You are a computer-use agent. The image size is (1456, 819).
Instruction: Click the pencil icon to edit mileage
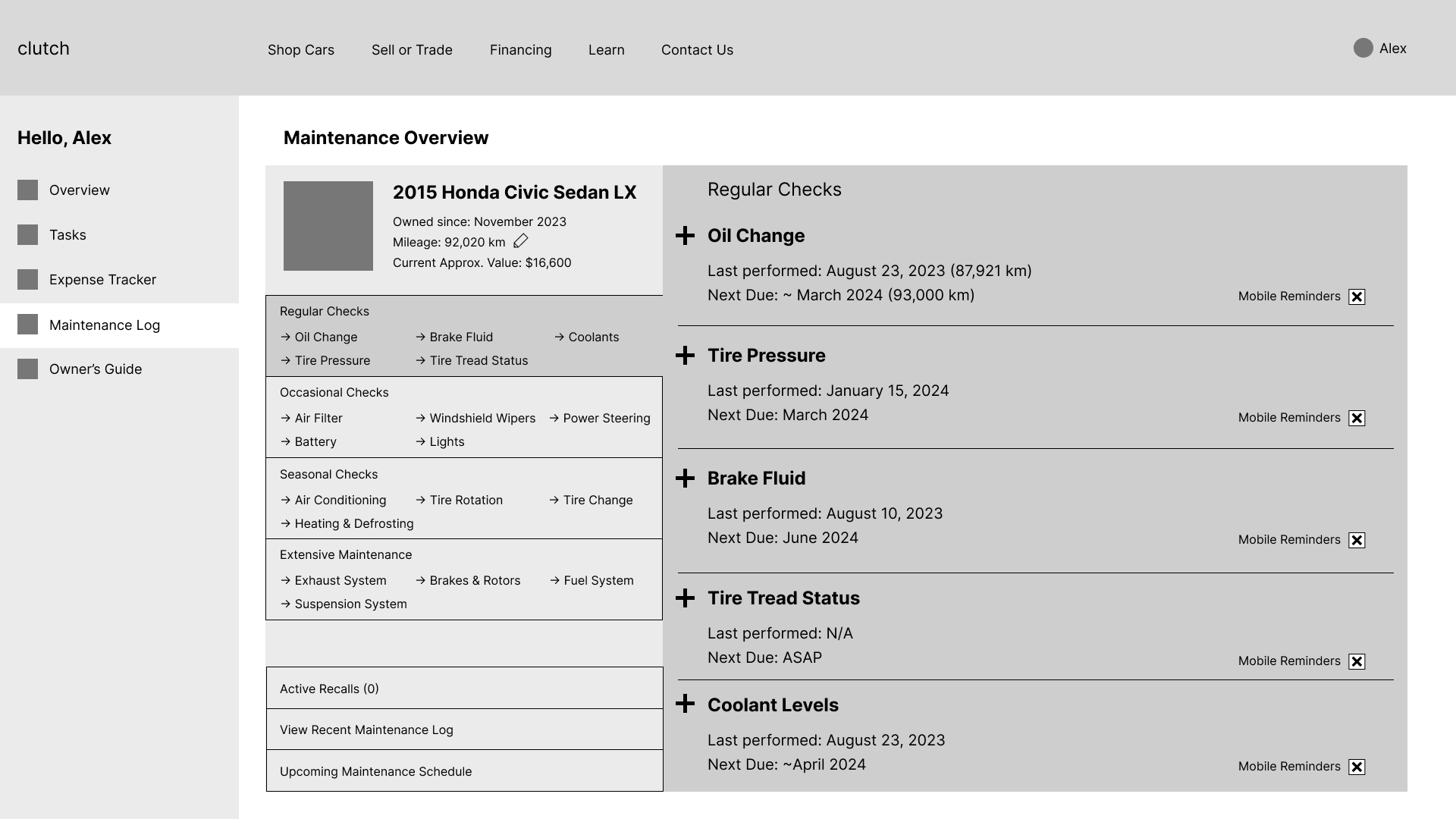[x=520, y=241]
